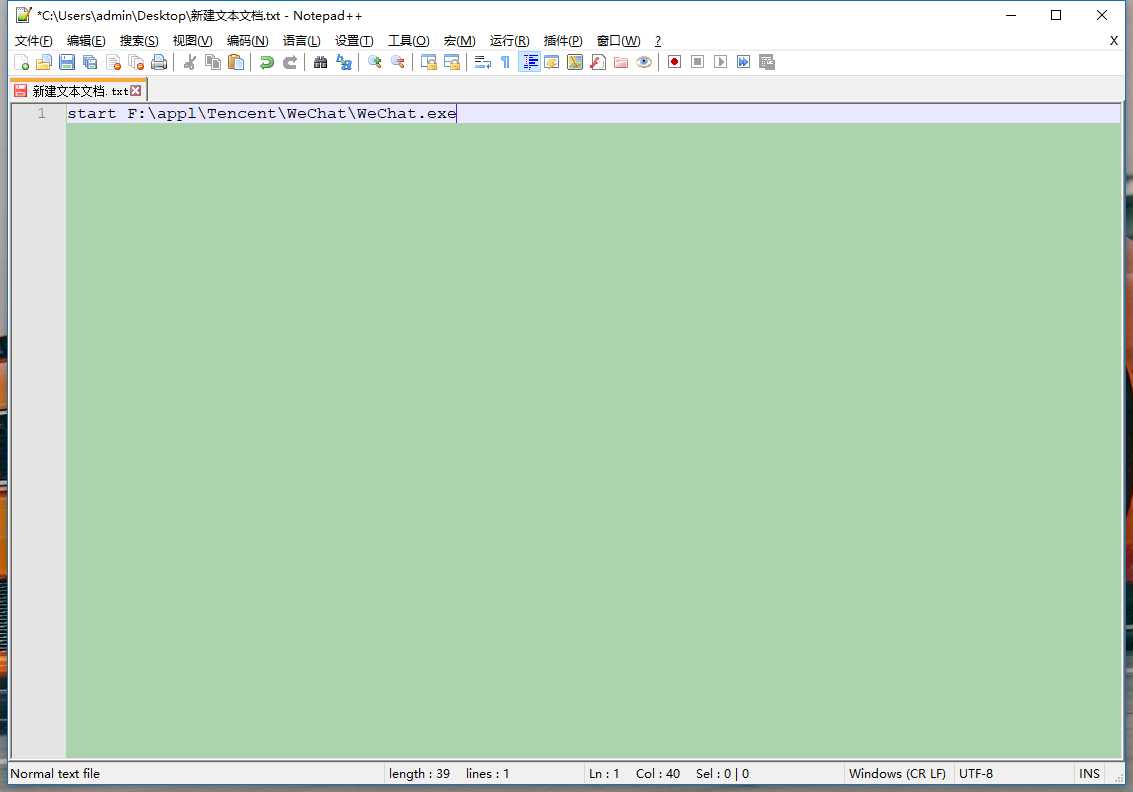Open the 设置(T) menu

(354, 40)
